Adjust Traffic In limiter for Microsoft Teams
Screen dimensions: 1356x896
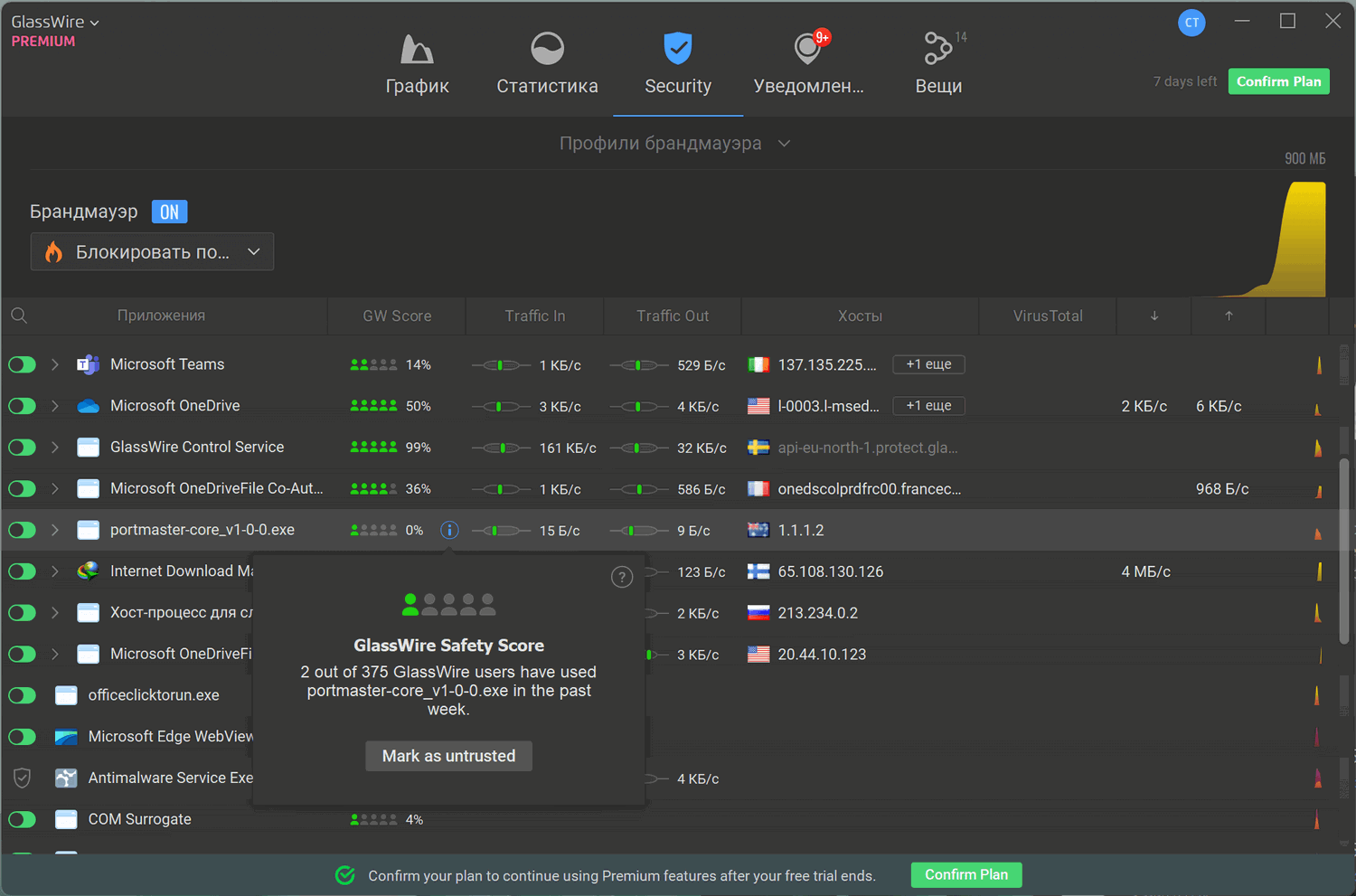pyautogui.click(x=501, y=365)
